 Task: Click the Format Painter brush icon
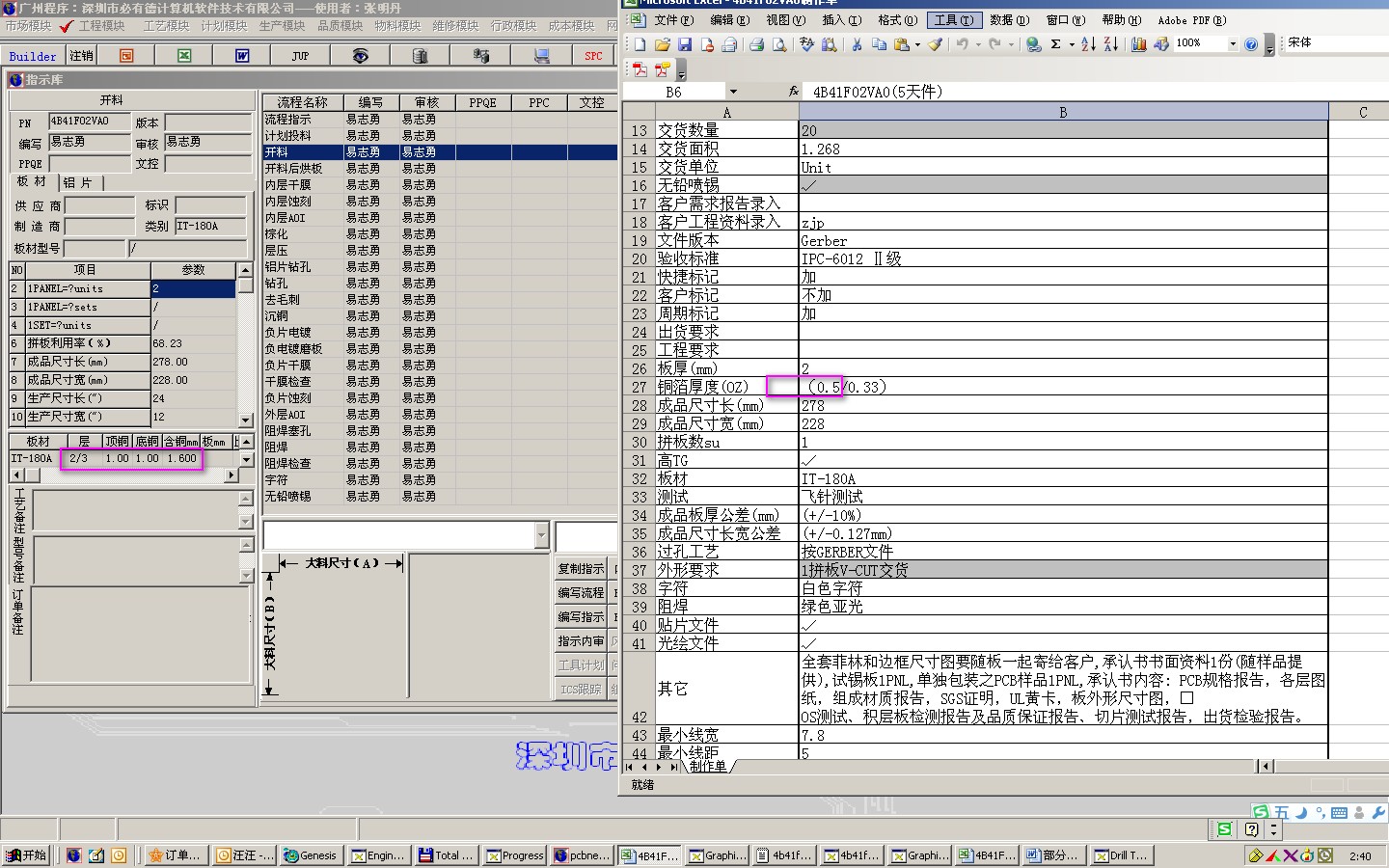click(x=935, y=44)
